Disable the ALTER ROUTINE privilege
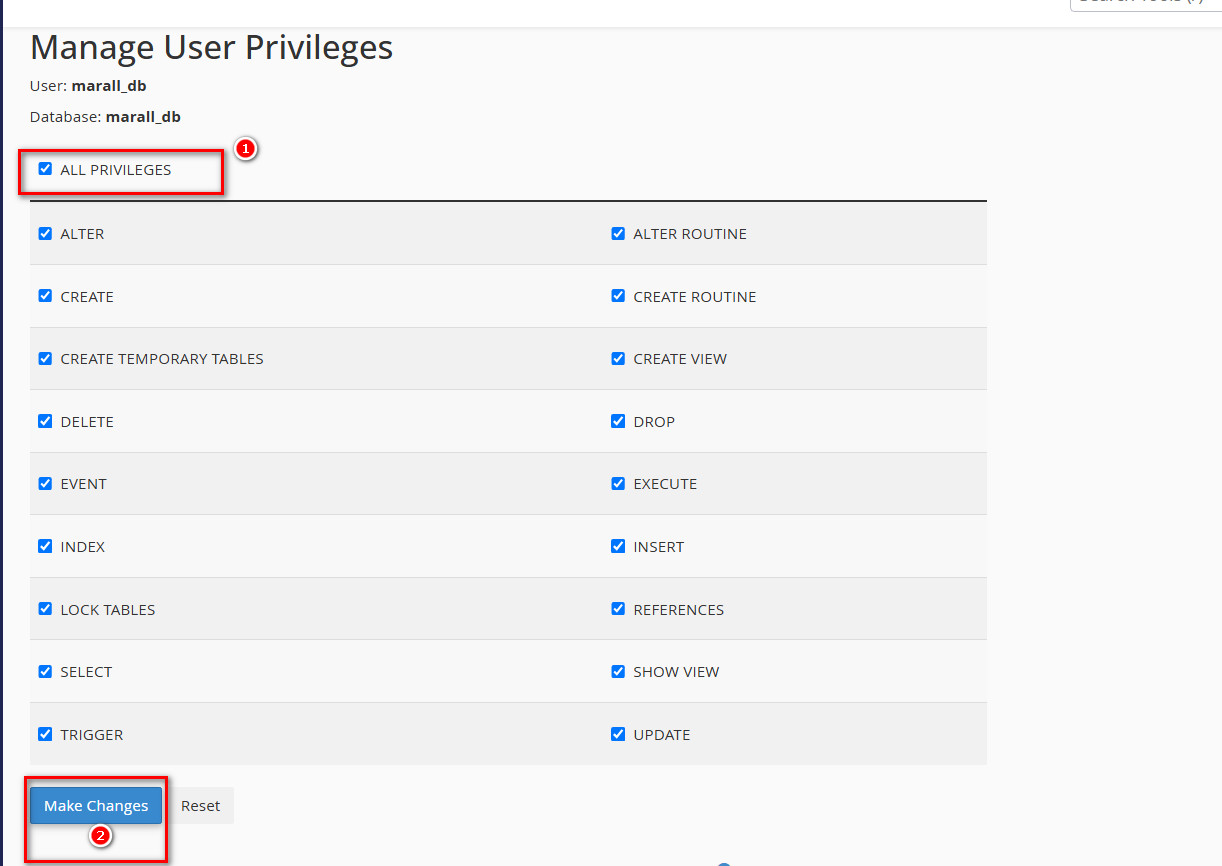Image resolution: width=1222 pixels, height=866 pixels. pos(618,233)
